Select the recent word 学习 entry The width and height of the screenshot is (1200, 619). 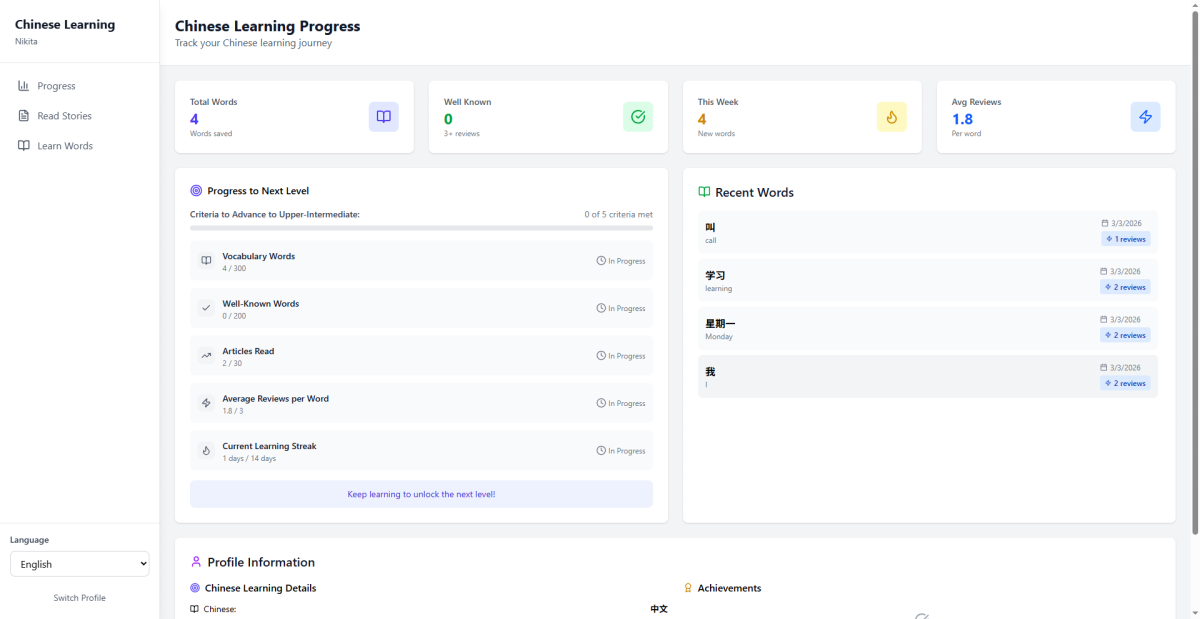pyautogui.click(x=900, y=281)
